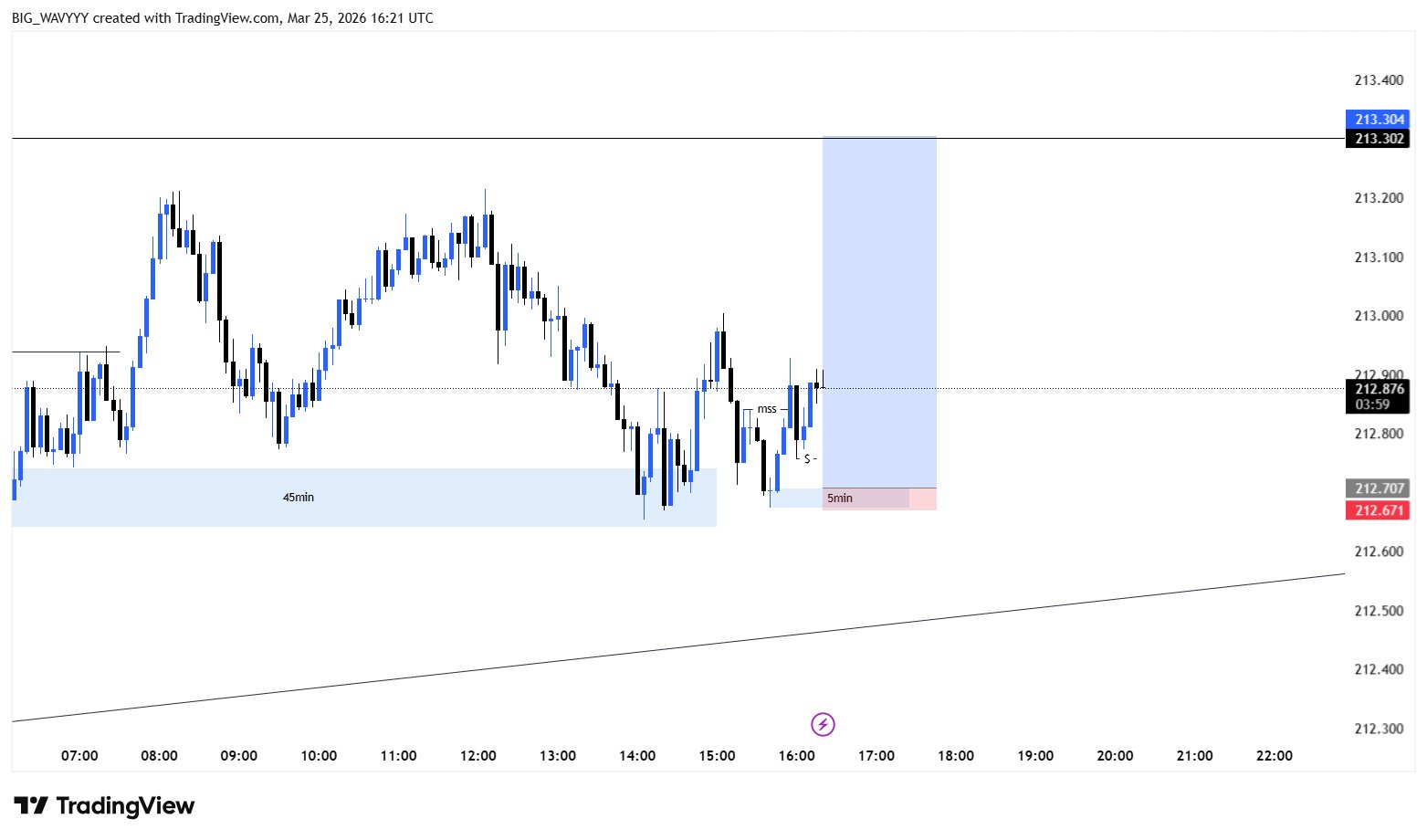This screenshot has width=1427, height=840.
Task: Click the TradingView logo icon
Action: coord(31,806)
